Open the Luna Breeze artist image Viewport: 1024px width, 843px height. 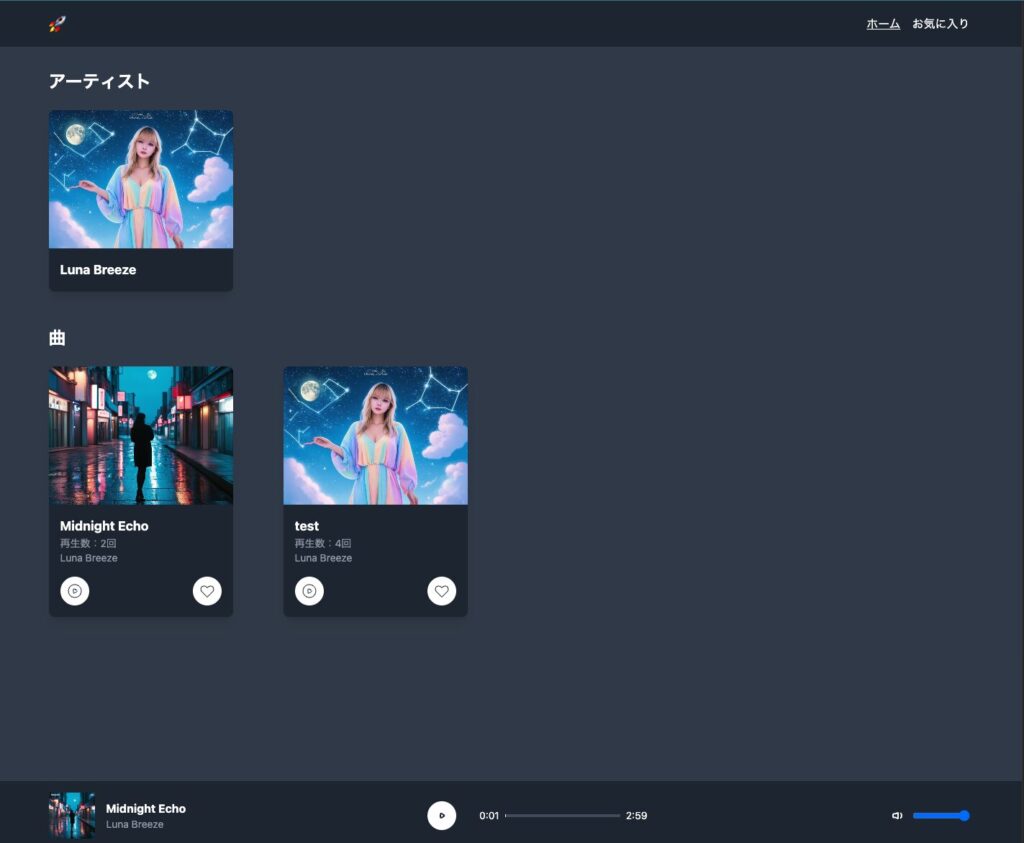coord(141,179)
